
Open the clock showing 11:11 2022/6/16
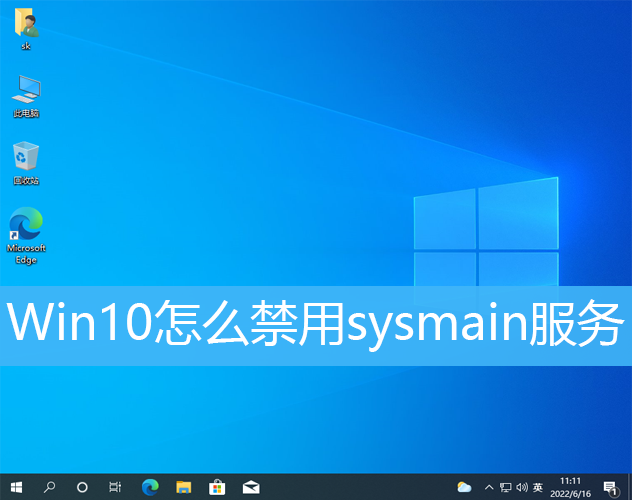click(570, 487)
